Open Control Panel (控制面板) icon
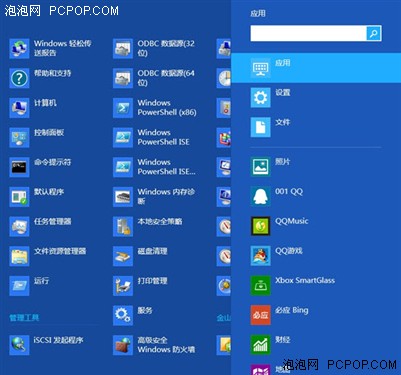 coord(19,137)
